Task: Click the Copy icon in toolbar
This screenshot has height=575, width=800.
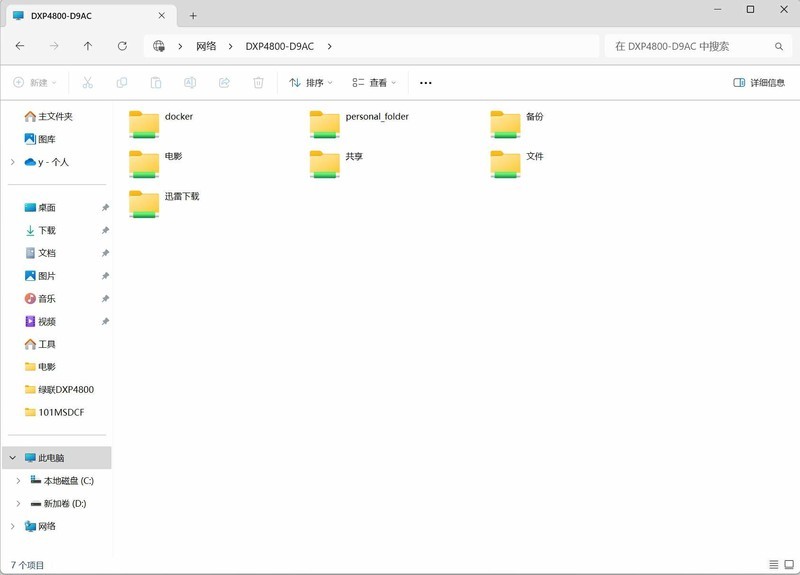Action: [x=122, y=83]
